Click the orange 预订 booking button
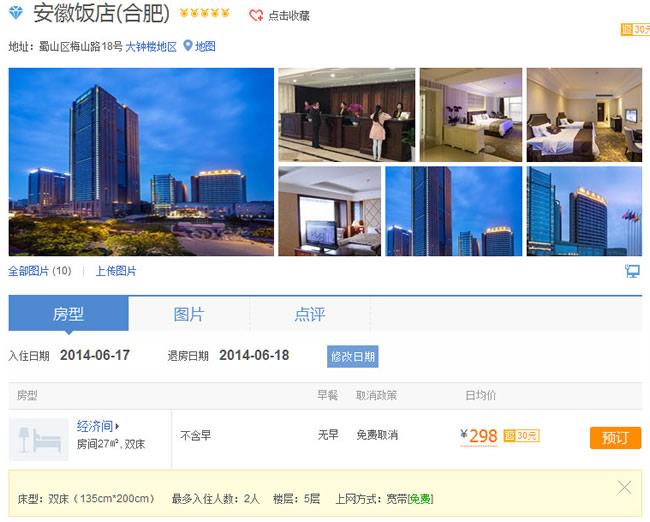Image resolution: width=650 pixels, height=522 pixels. (615, 438)
